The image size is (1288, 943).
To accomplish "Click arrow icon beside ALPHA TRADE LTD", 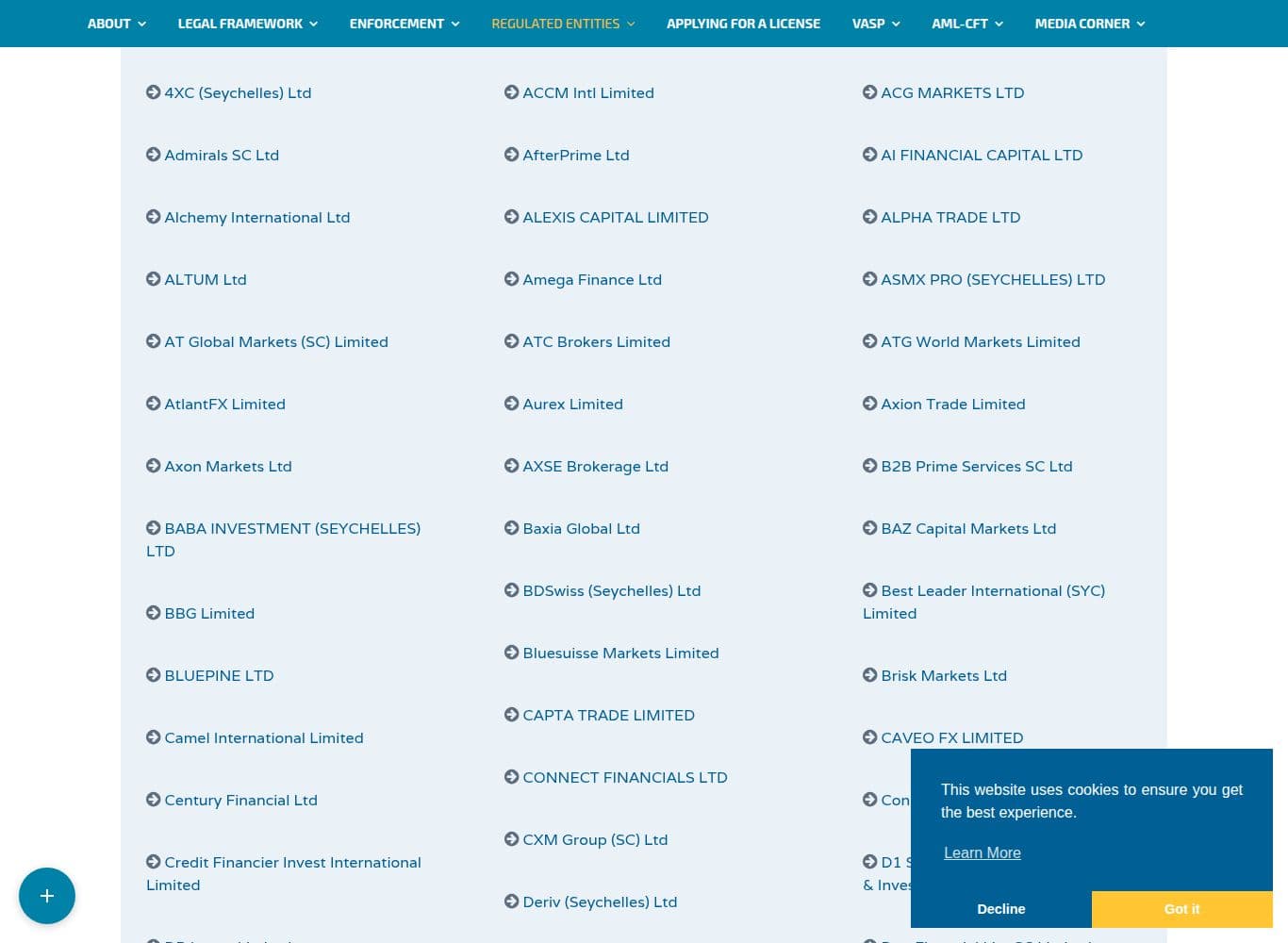I will (869, 217).
